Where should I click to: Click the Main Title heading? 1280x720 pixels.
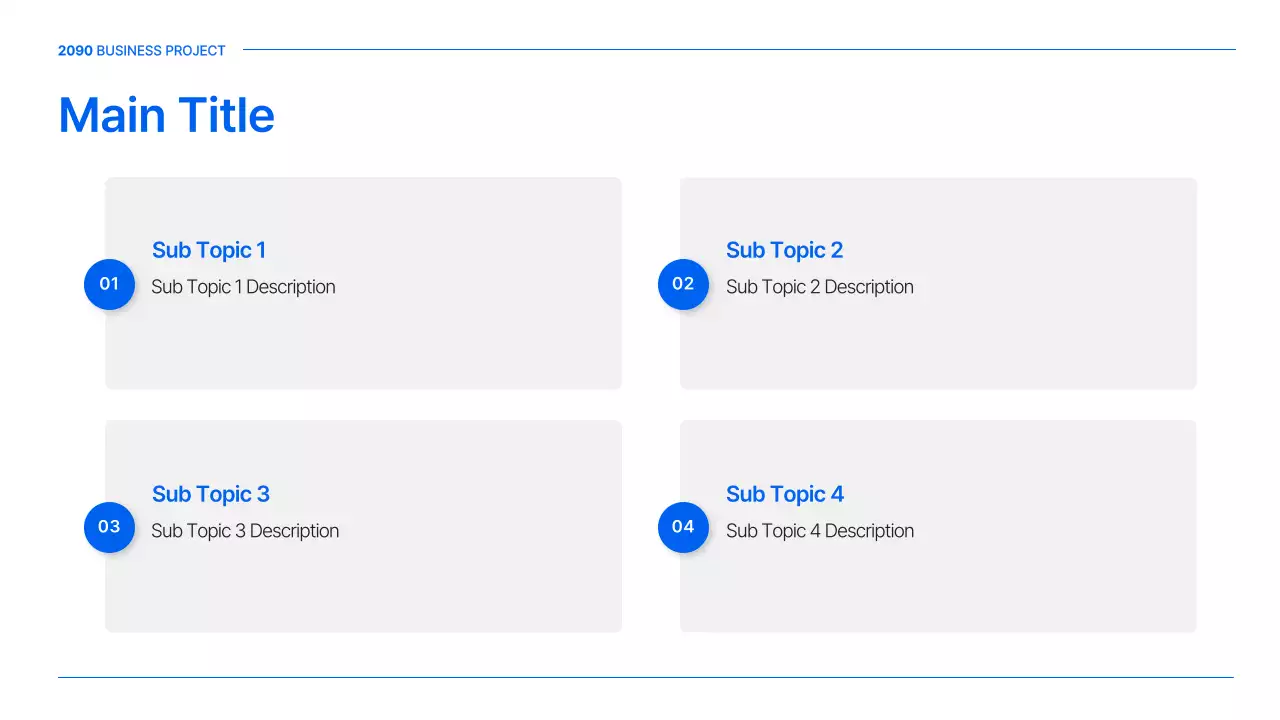point(166,115)
